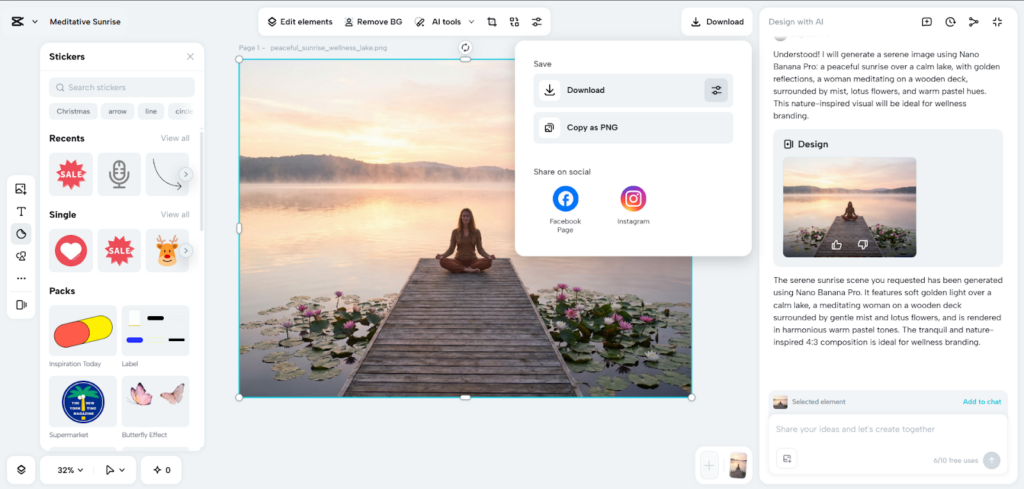Like the generated design with thumbs up
Viewport: 1024px width, 489px height.
(837, 245)
